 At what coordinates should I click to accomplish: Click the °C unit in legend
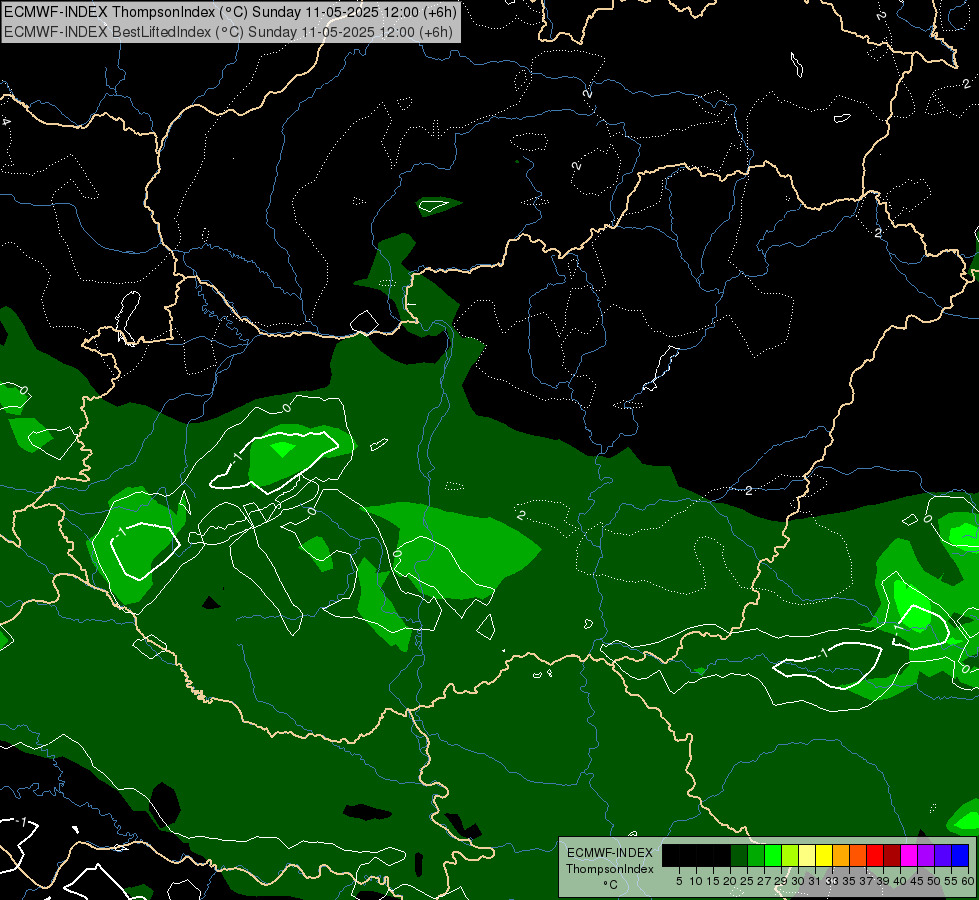[x=611, y=885]
